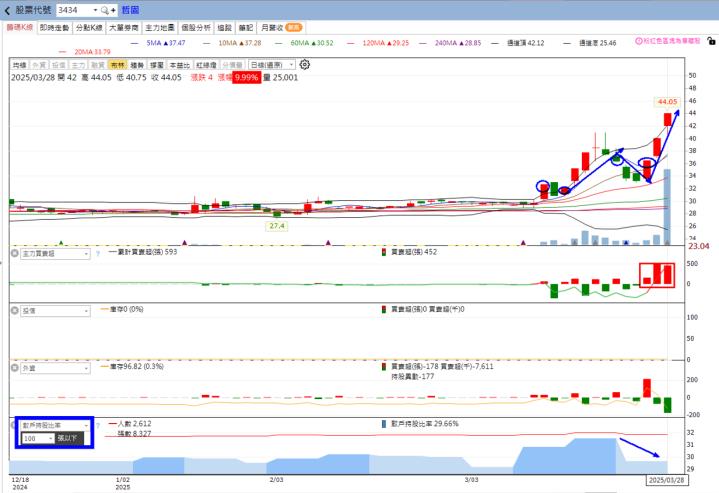The height and width of the screenshot is (493, 719).
Task: Click the help question mark in 主力買賣超 panel
Action: [98, 253]
